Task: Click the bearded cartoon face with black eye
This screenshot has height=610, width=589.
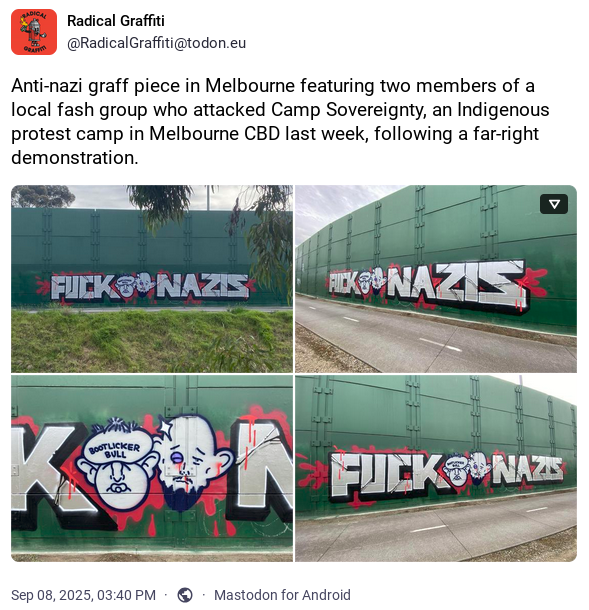Action: coord(191,463)
